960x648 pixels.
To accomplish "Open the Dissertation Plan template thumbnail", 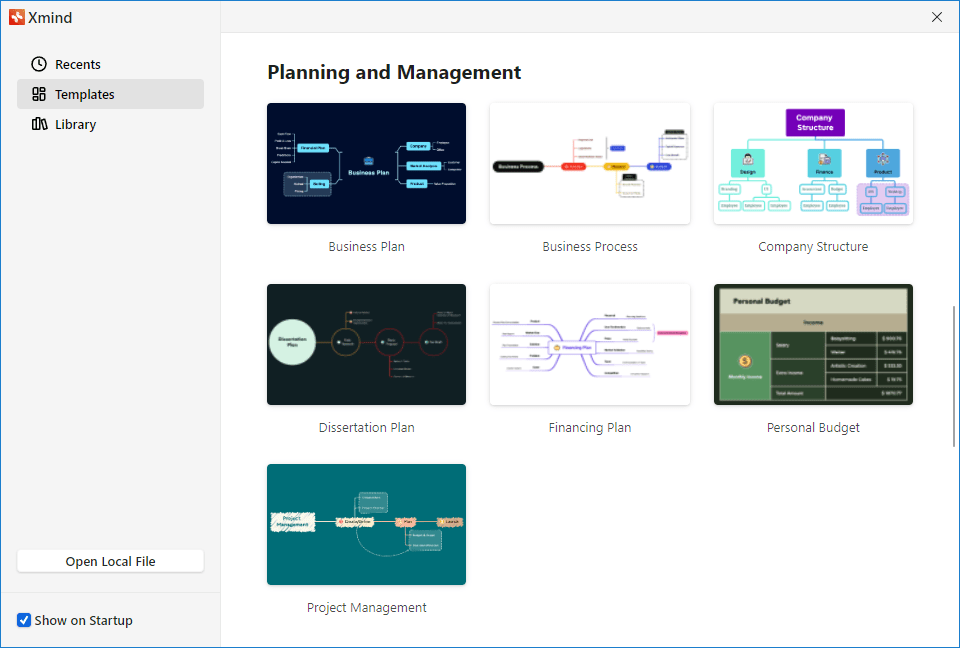I will click(x=366, y=344).
